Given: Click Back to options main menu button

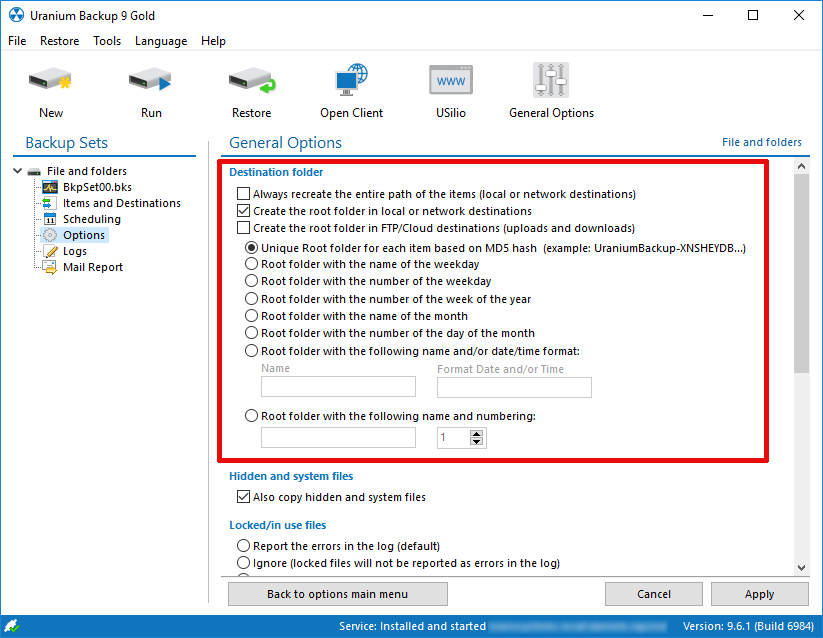Looking at the screenshot, I should [337, 594].
